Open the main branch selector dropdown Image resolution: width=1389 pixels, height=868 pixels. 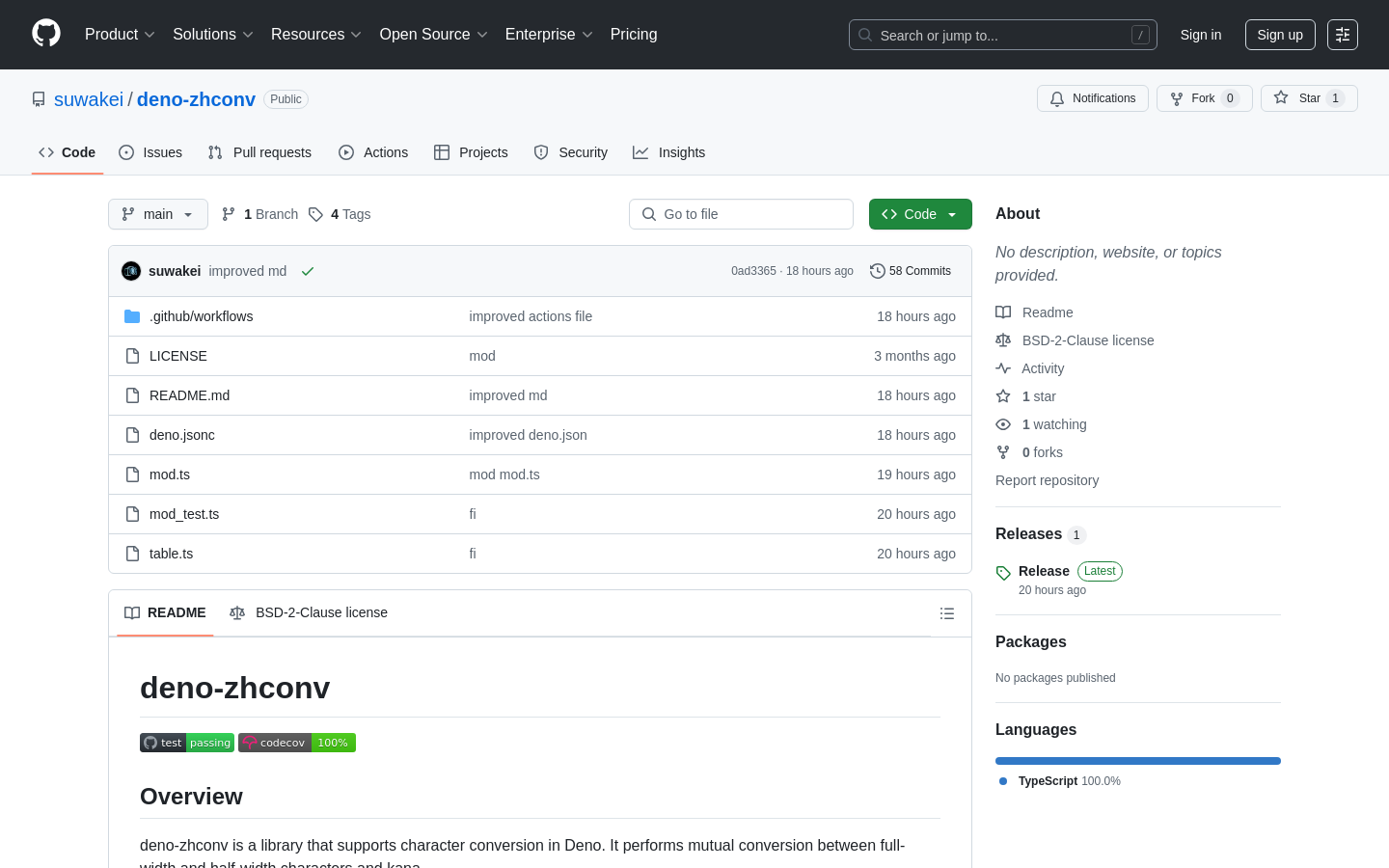tap(158, 214)
